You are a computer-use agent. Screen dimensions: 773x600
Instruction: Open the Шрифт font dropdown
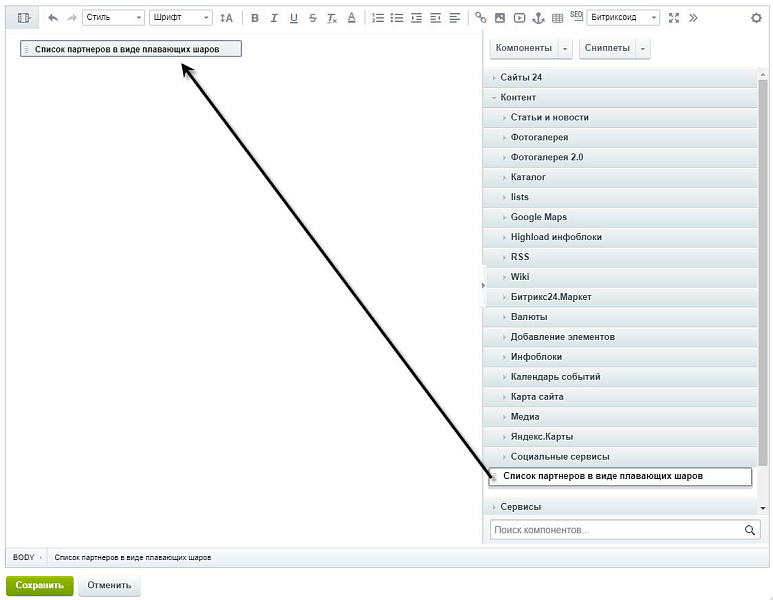[180, 18]
